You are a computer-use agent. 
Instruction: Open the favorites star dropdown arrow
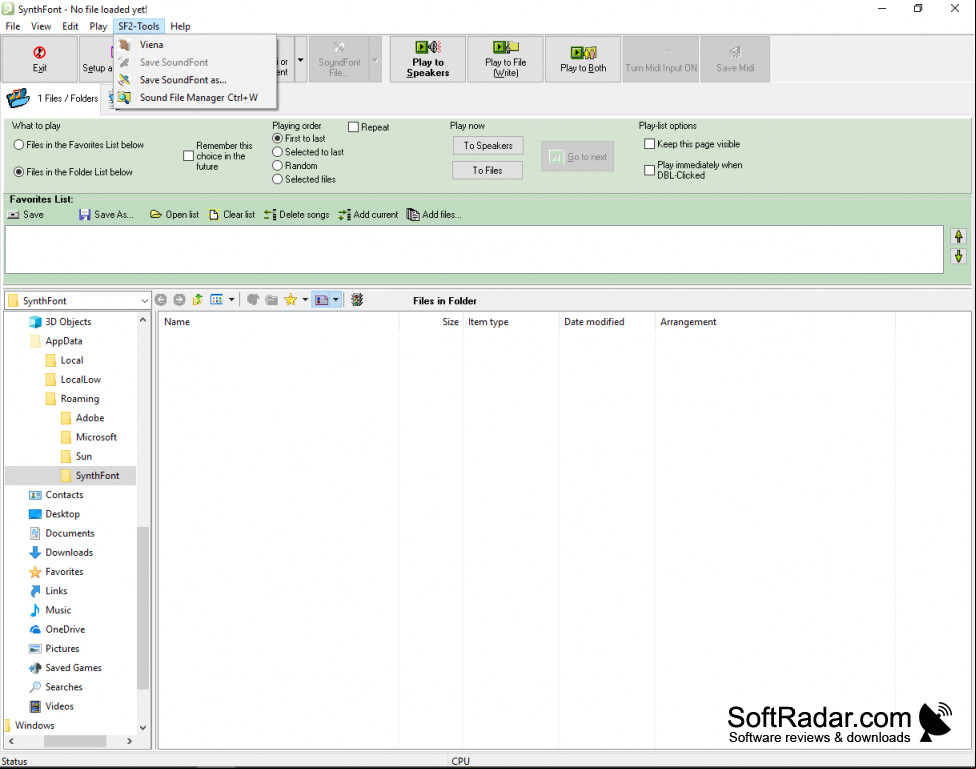point(305,300)
